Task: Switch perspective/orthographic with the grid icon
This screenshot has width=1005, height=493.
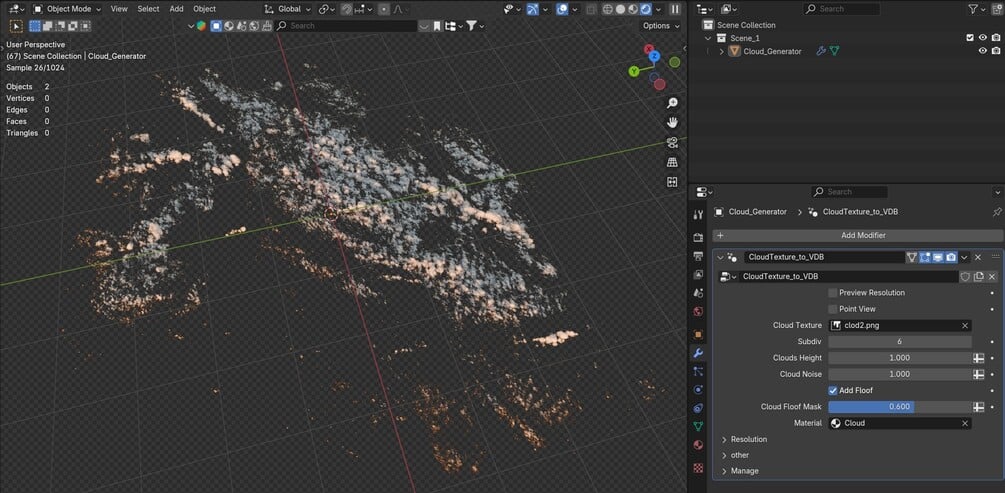Action: click(x=672, y=162)
